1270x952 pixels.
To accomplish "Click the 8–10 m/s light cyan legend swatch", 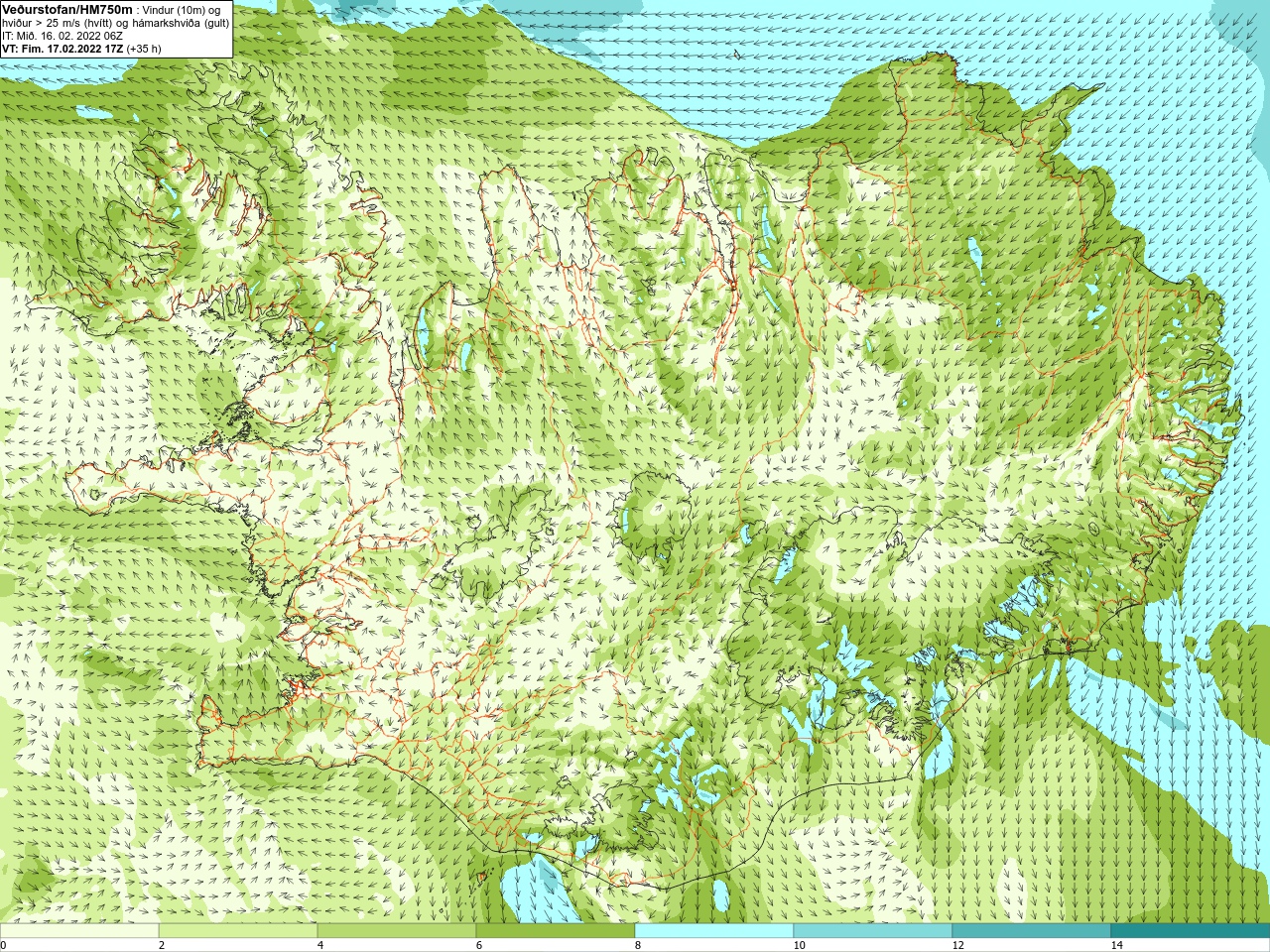I will coord(714,931).
